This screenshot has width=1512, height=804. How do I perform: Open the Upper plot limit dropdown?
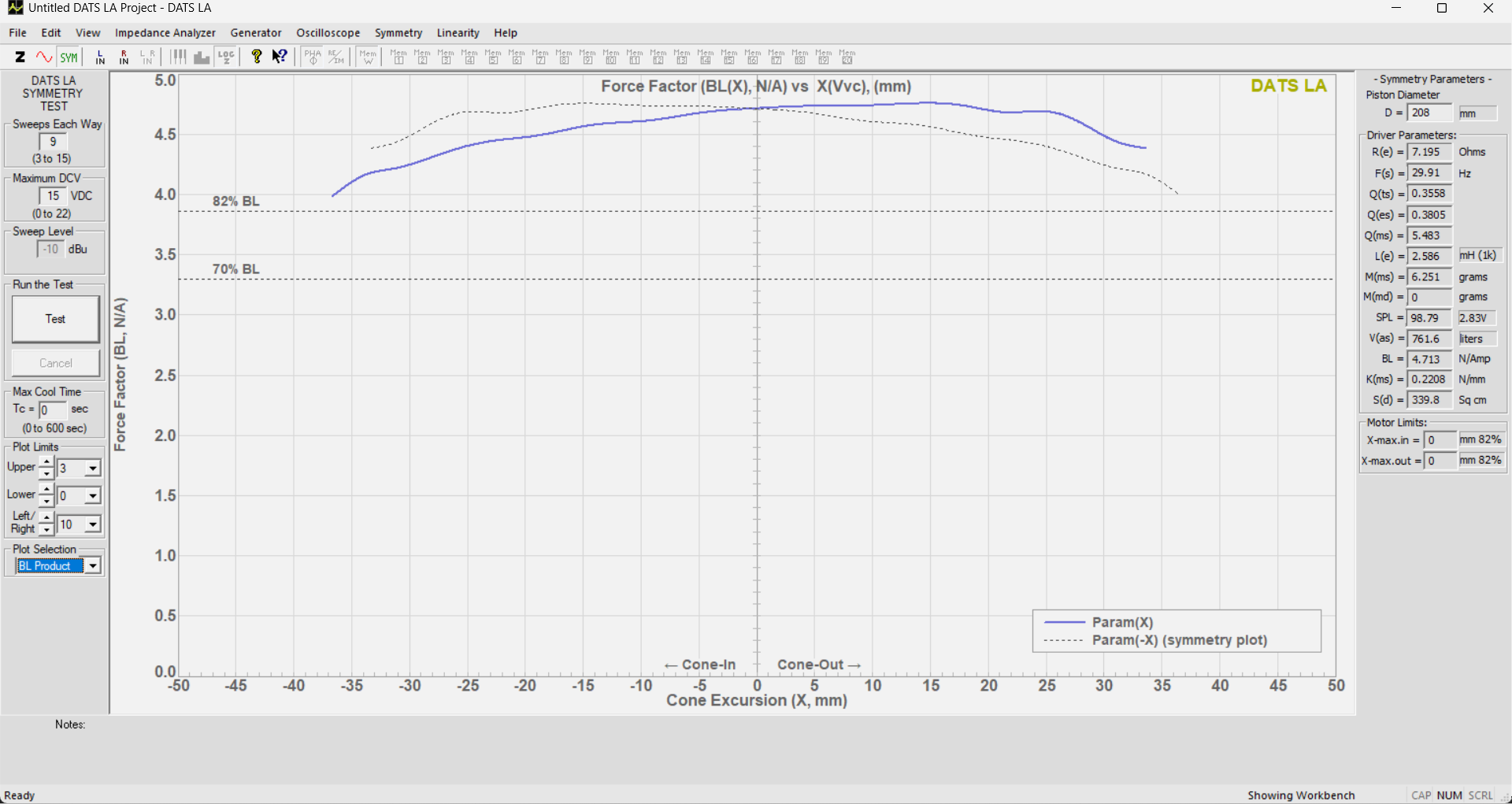click(x=93, y=469)
